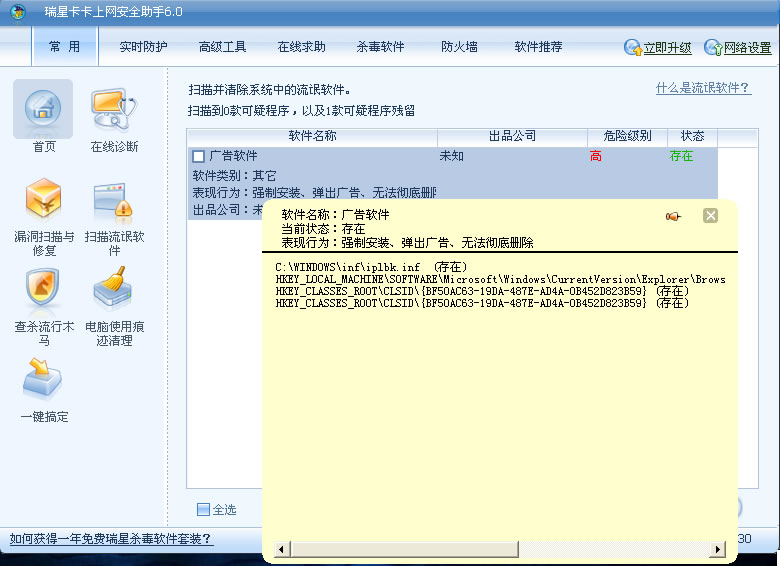Screen dimensions: 780x566
Task: Click the 未知 company cell
Action: click(x=452, y=156)
